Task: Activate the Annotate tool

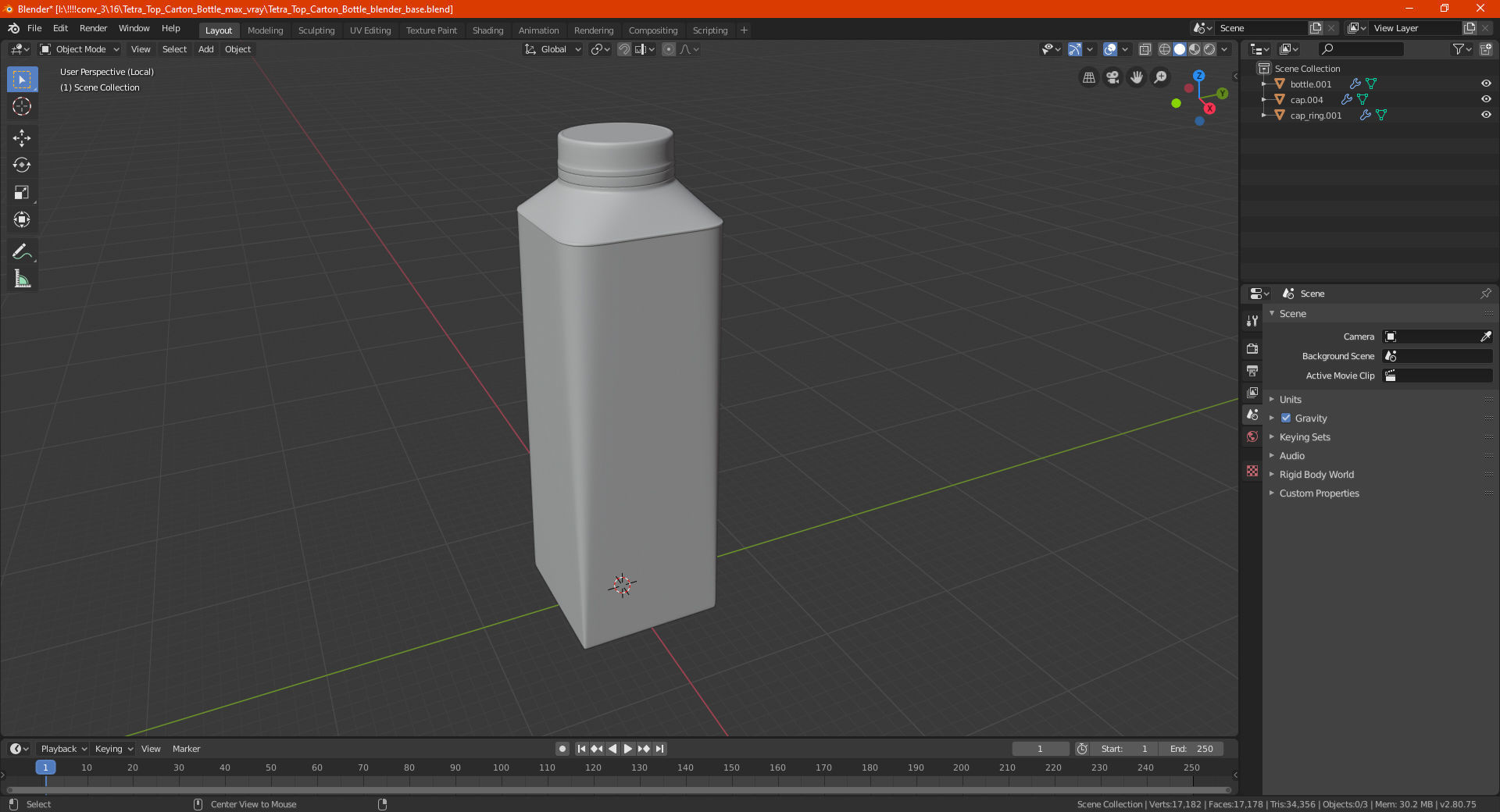Action: click(x=22, y=251)
